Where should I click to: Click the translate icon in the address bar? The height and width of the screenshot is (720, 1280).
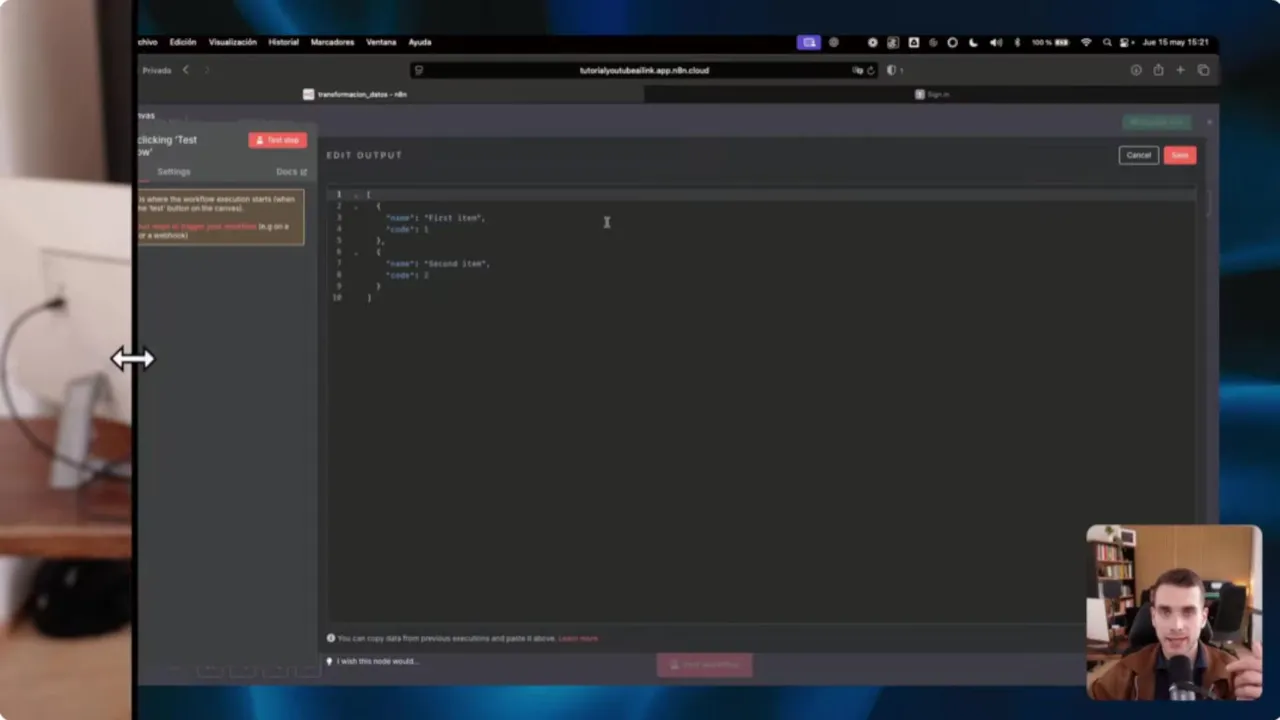(857, 70)
